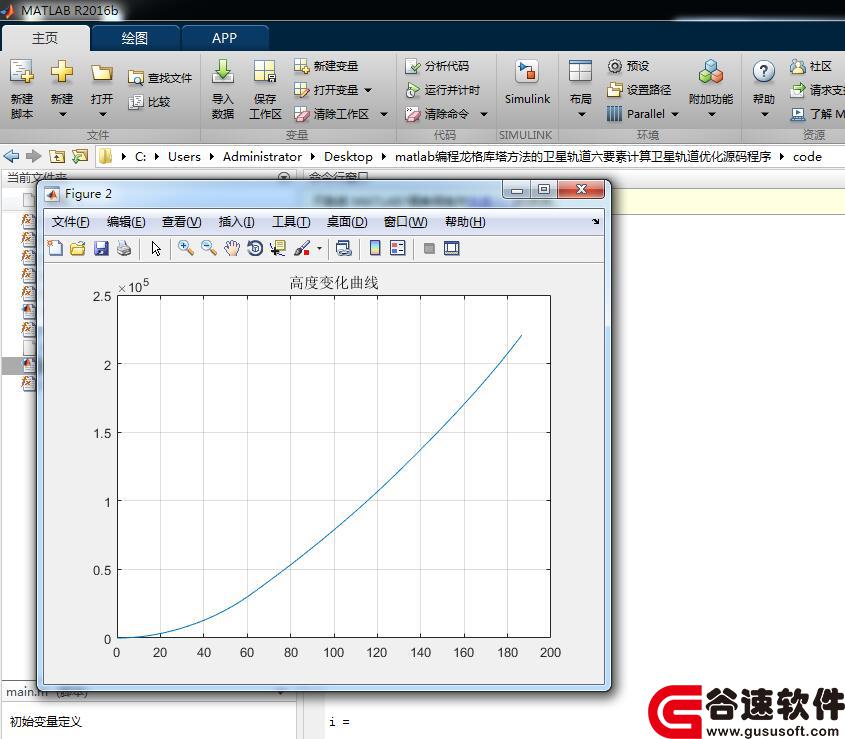Screen dimensions: 845x739
Task: Insert a legend via the toolbar icon
Action: tap(398, 248)
